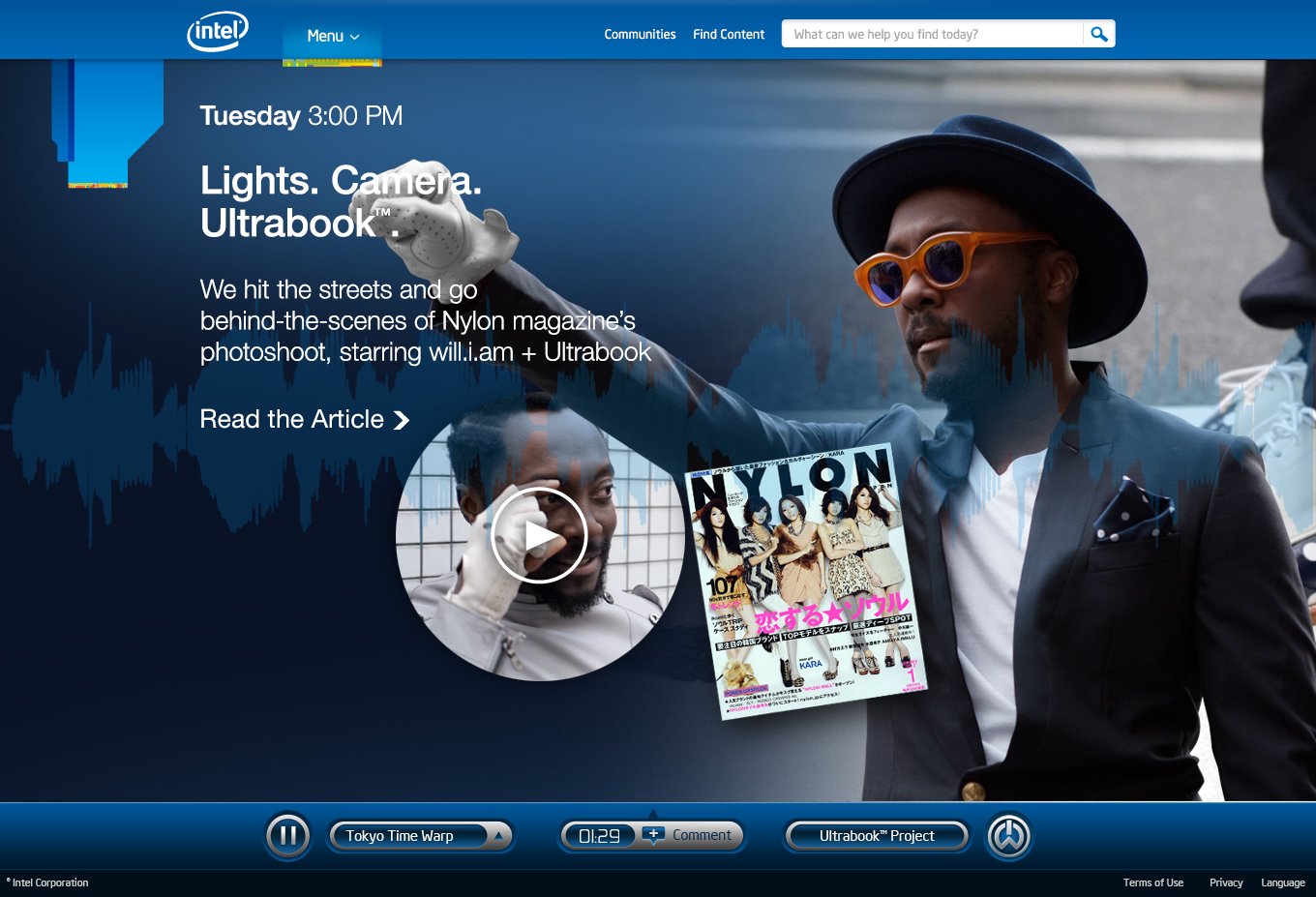The height and width of the screenshot is (897, 1316).
Task: Open the Ultrabook Project button
Action: coord(877,836)
